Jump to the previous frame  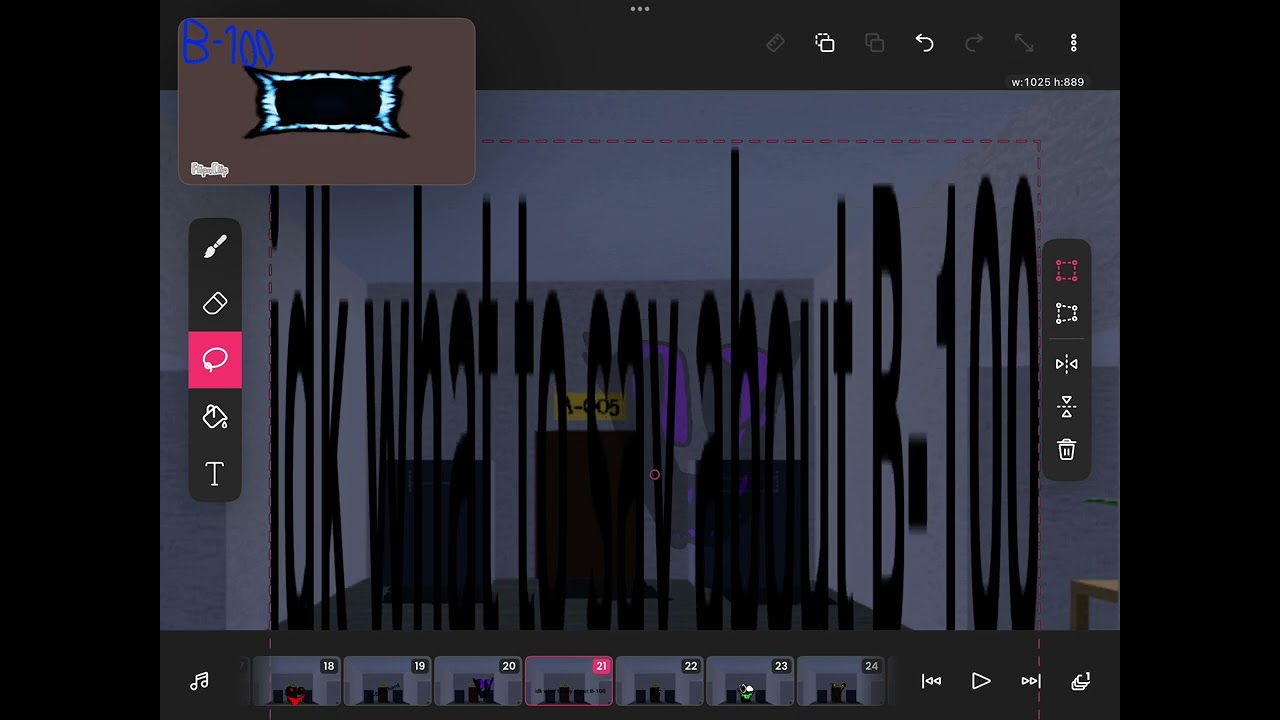(x=931, y=681)
